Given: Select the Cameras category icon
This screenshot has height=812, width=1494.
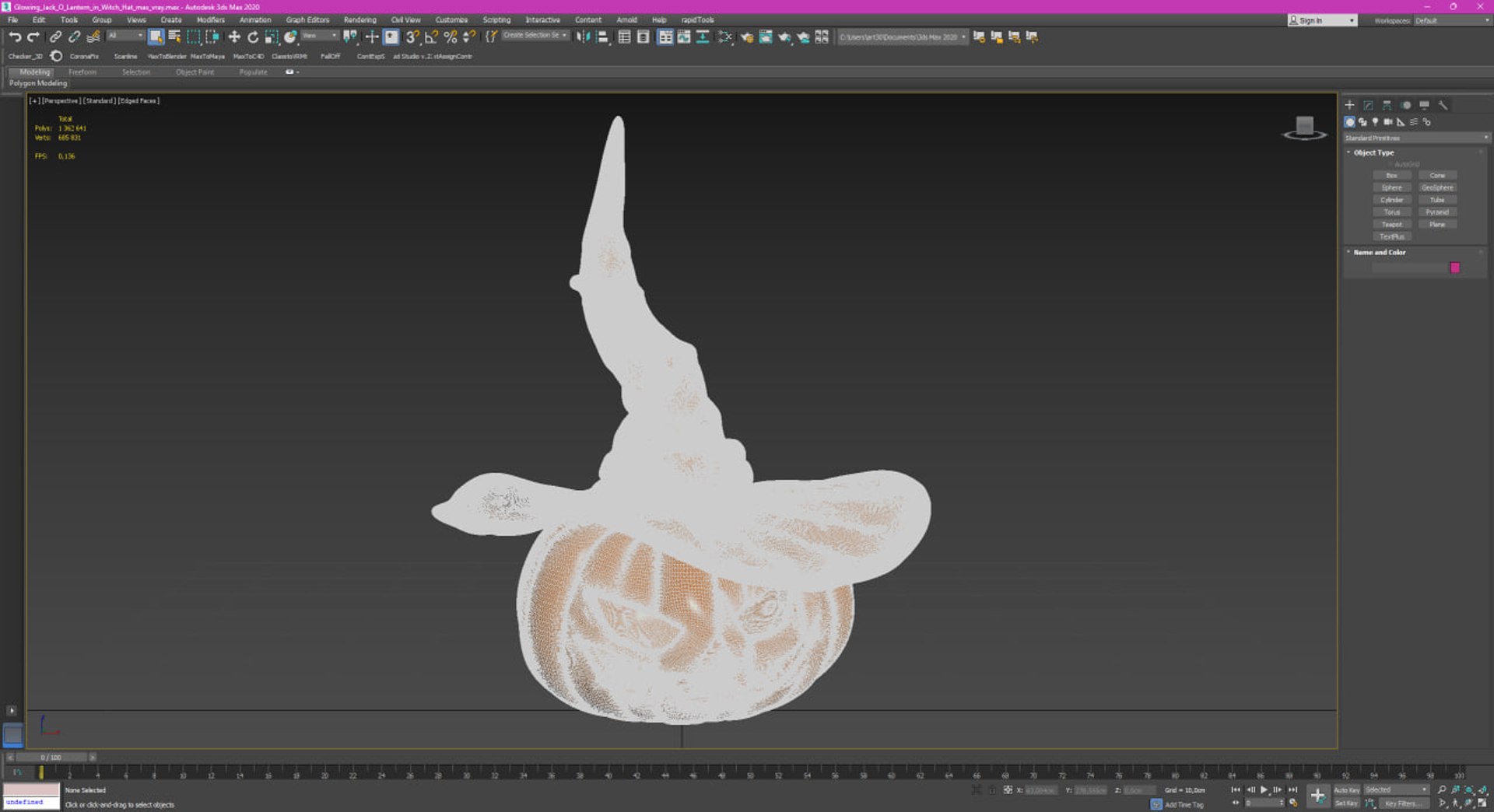Looking at the screenshot, I should [1388, 122].
